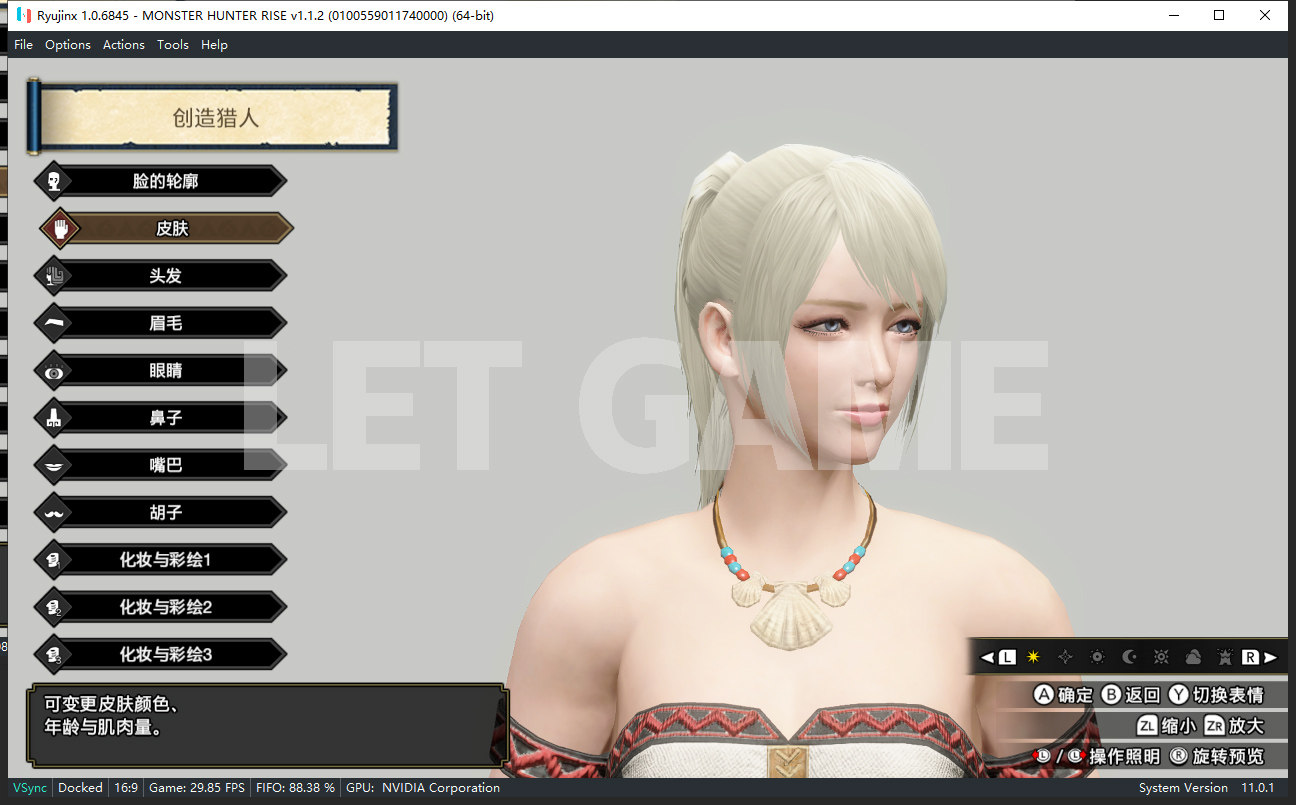1296x805 pixels.
Task: Click the hand icon for 皮肤
Action: [x=61, y=229]
